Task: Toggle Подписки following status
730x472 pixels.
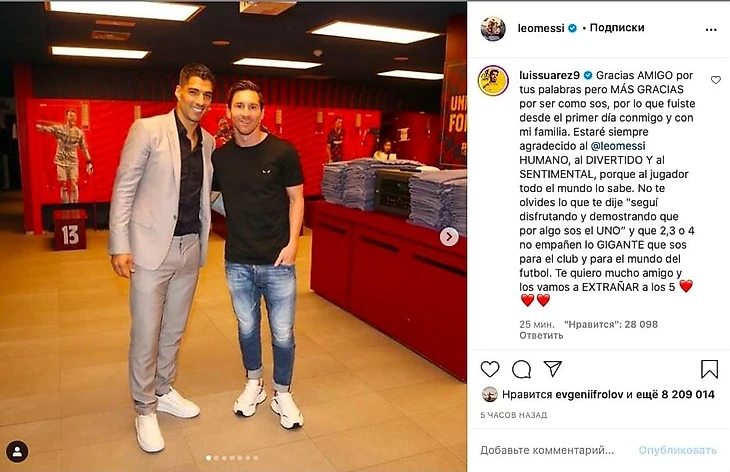Action: [617, 27]
